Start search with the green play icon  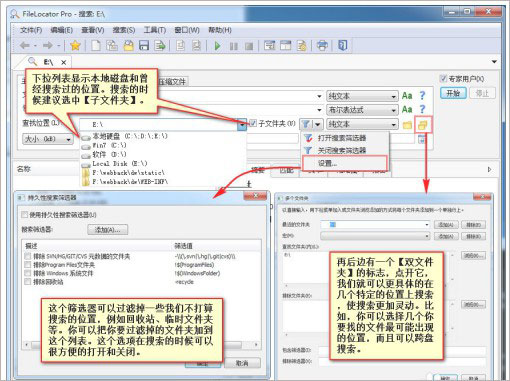click(218, 46)
